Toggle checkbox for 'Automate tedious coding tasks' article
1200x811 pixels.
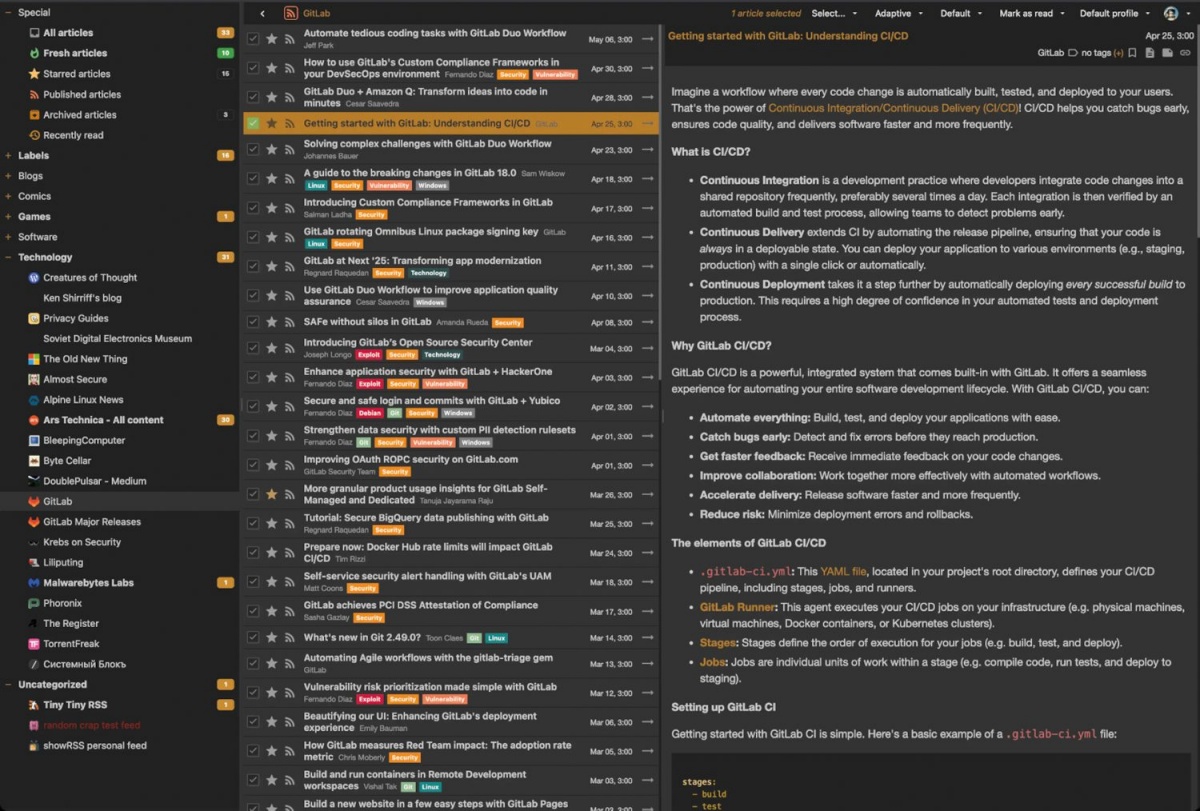click(253, 39)
